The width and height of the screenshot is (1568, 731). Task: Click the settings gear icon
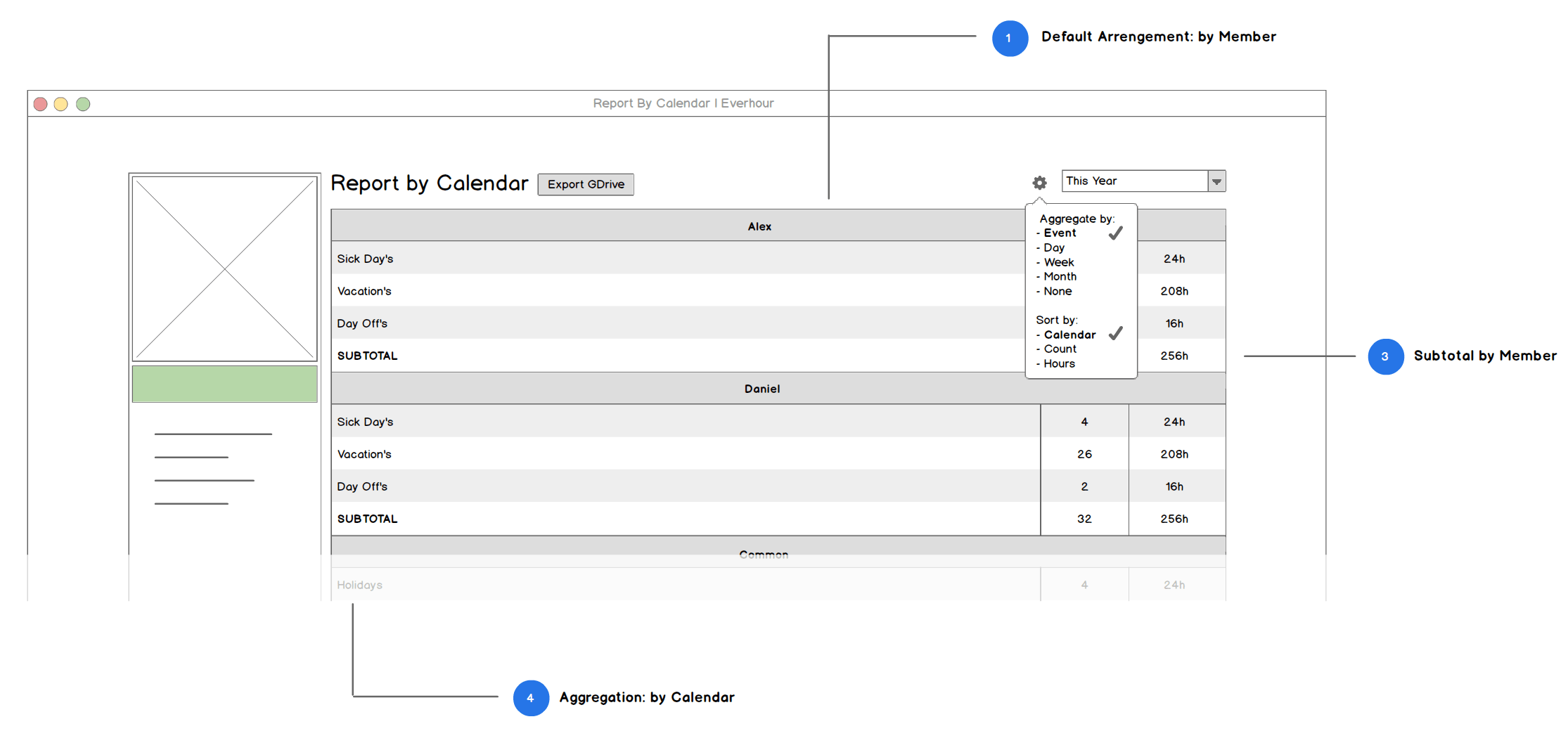pyautogui.click(x=1039, y=183)
